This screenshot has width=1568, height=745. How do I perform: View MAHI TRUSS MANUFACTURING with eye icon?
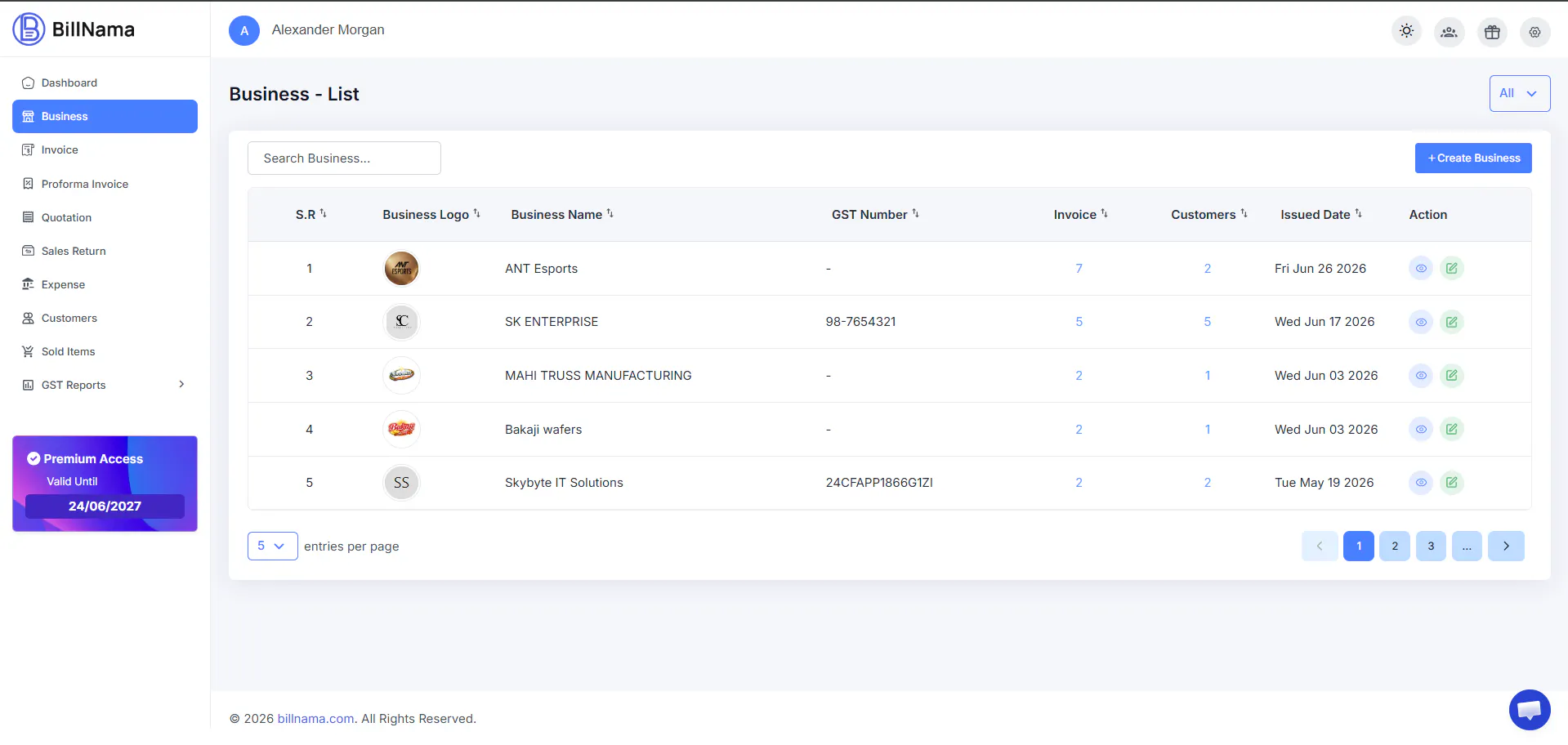1421,376
